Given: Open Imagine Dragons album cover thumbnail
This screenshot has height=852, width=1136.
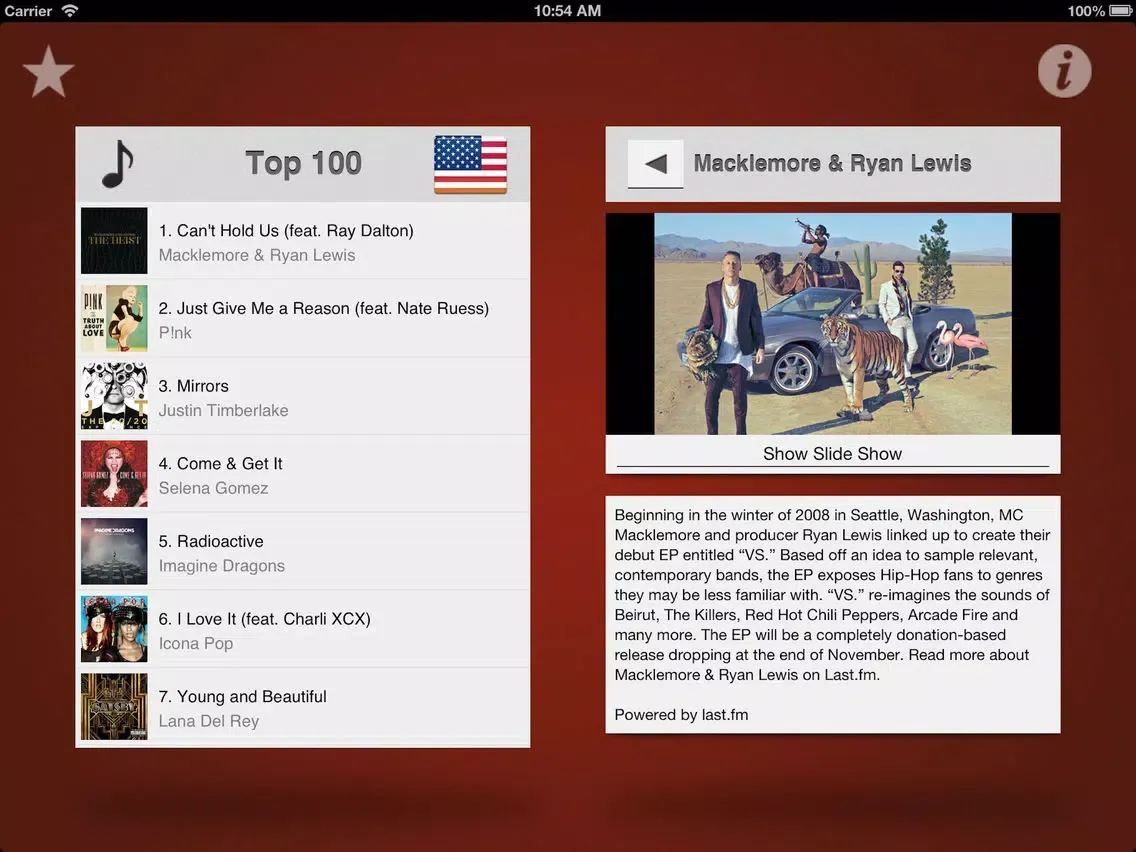Looking at the screenshot, I should coord(114,551).
